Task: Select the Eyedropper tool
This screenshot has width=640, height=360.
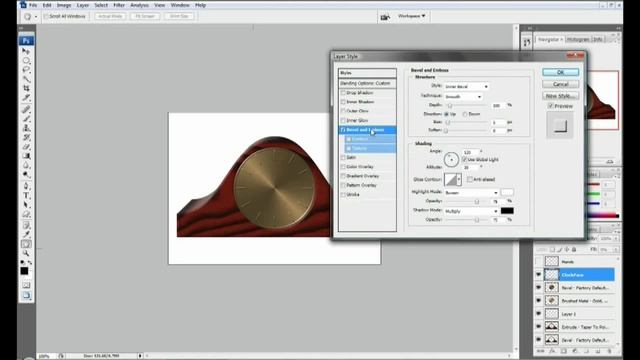Action: 26,235
